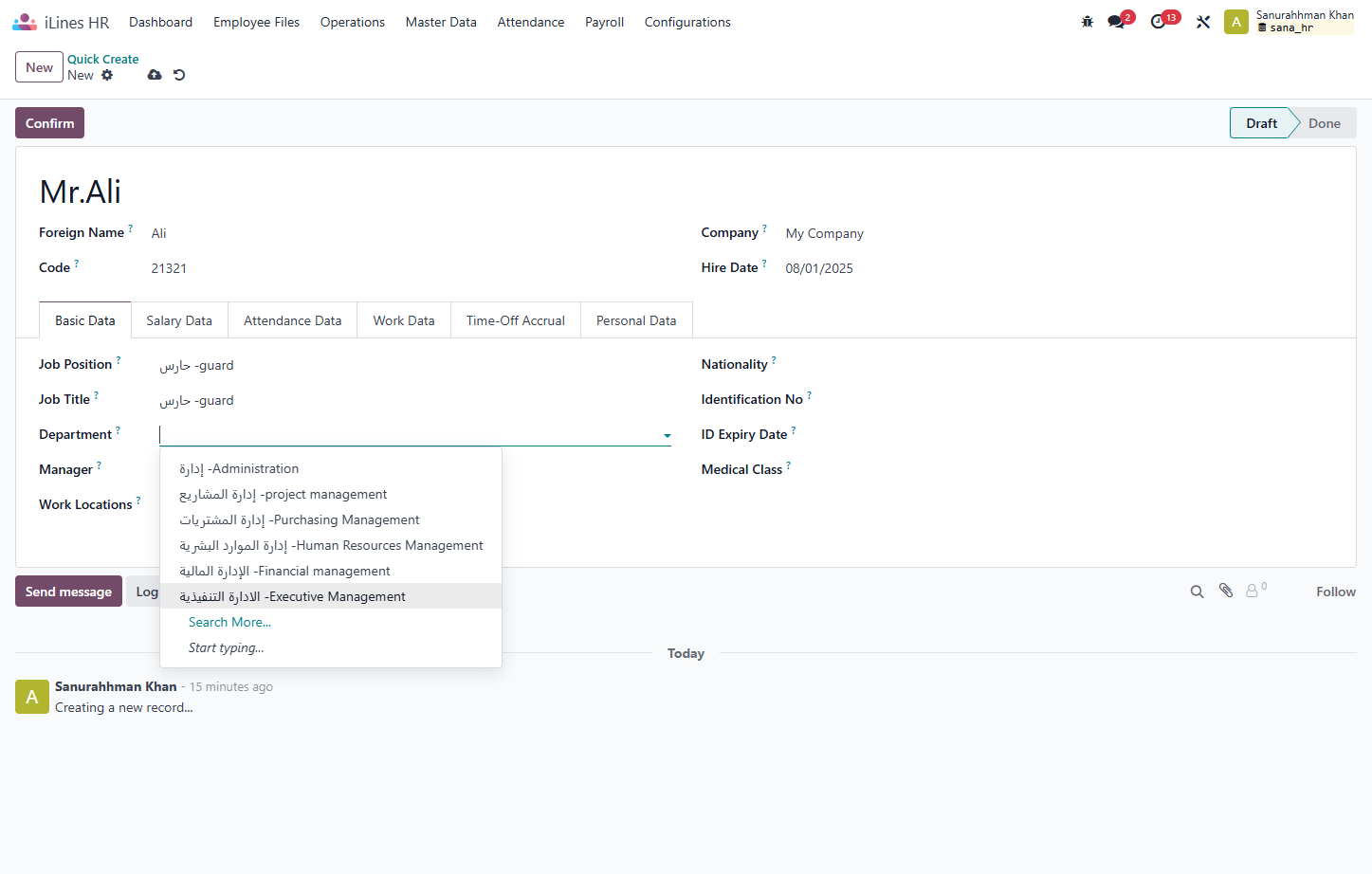
Task: Pick Financial management department
Action: pos(331,571)
